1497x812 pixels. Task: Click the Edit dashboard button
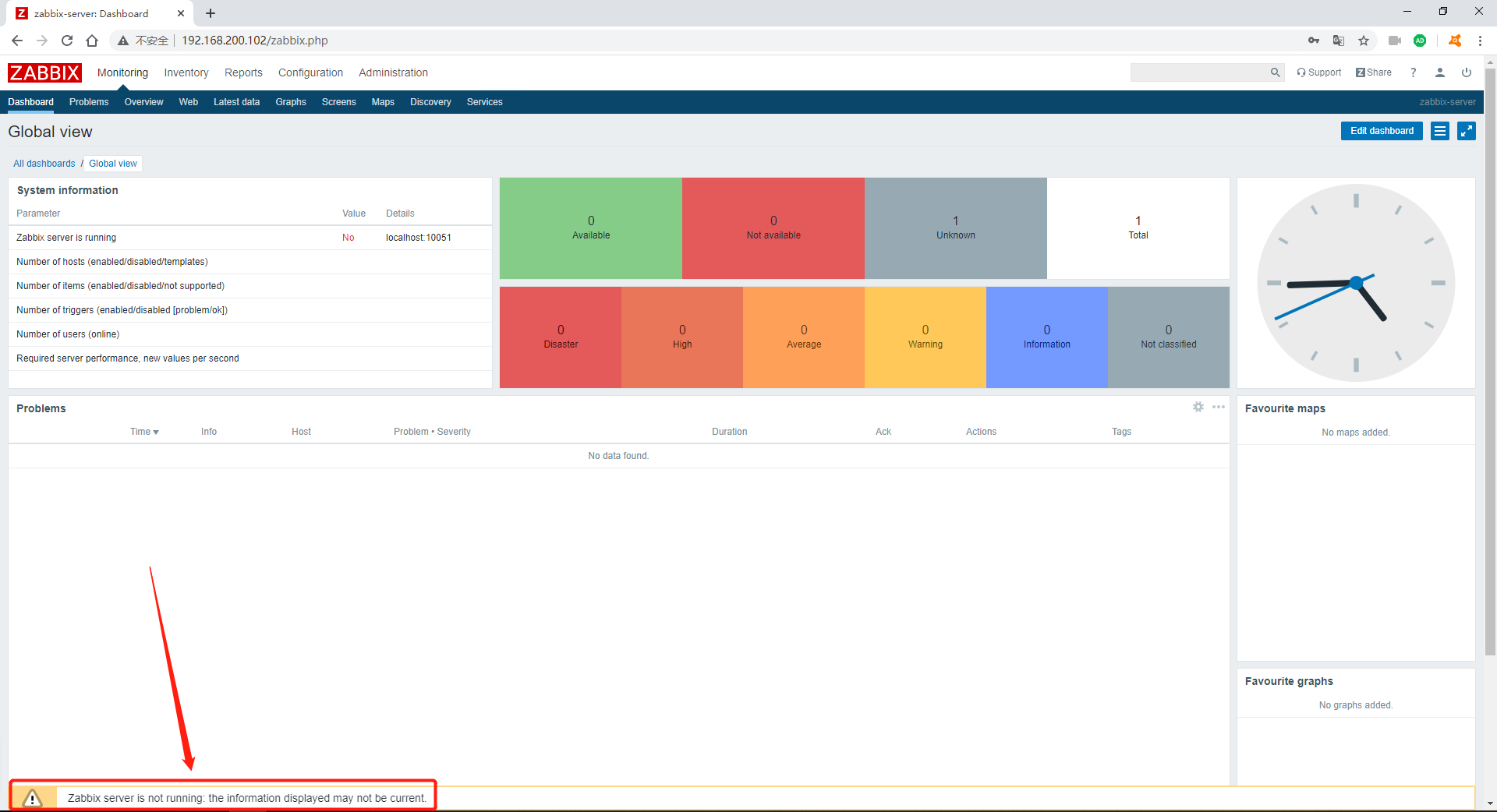click(x=1382, y=131)
